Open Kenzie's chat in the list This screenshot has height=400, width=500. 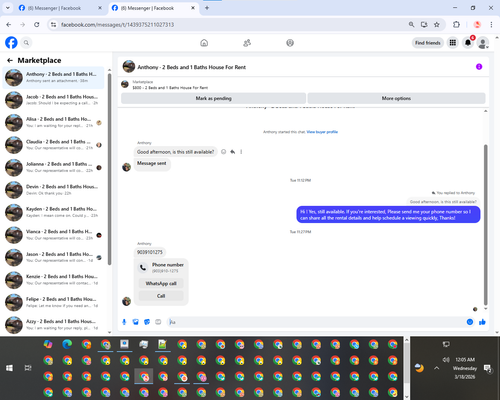coord(53,280)
